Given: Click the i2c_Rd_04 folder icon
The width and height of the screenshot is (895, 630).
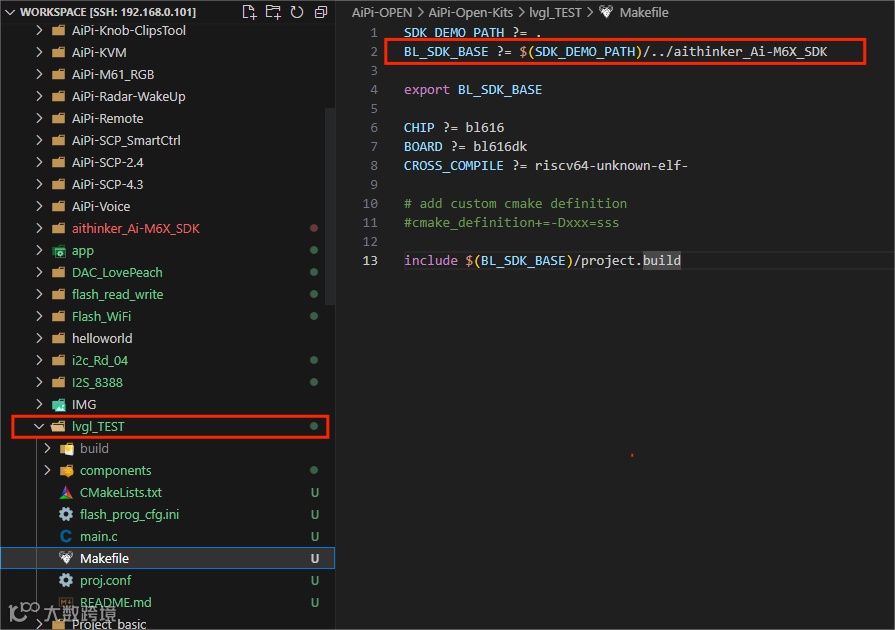Looking at the screenshot, I should [x=58, y=361].
